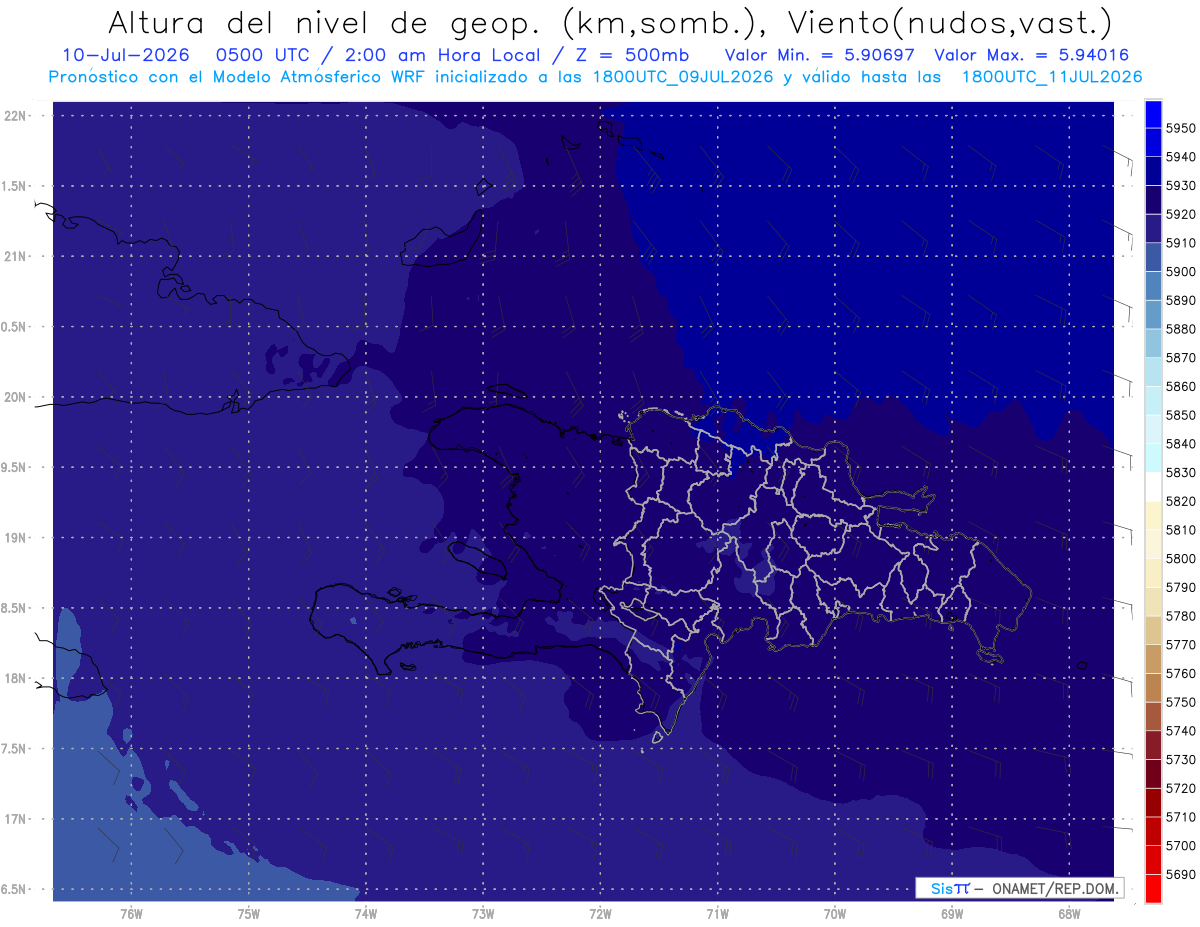Screen dimensions: 1200x927
Task: Click legend swatch between 5840 and 5850
Action: (1153, 429)
